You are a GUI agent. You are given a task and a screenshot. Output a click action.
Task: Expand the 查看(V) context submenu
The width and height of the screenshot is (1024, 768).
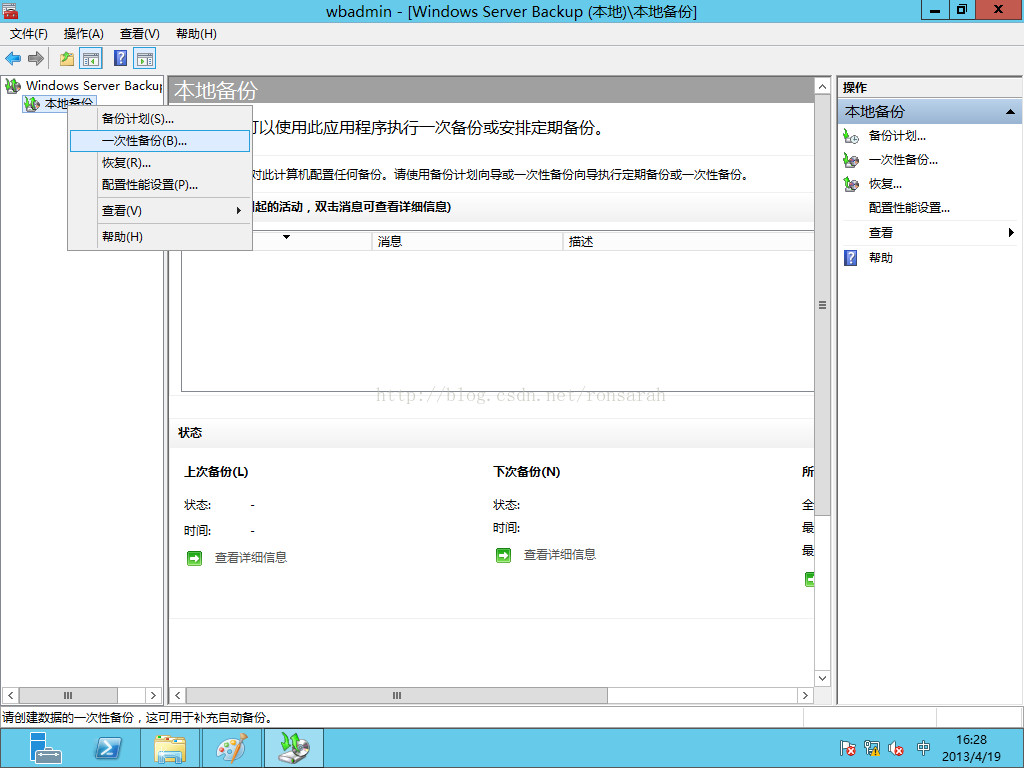point(160,211)
